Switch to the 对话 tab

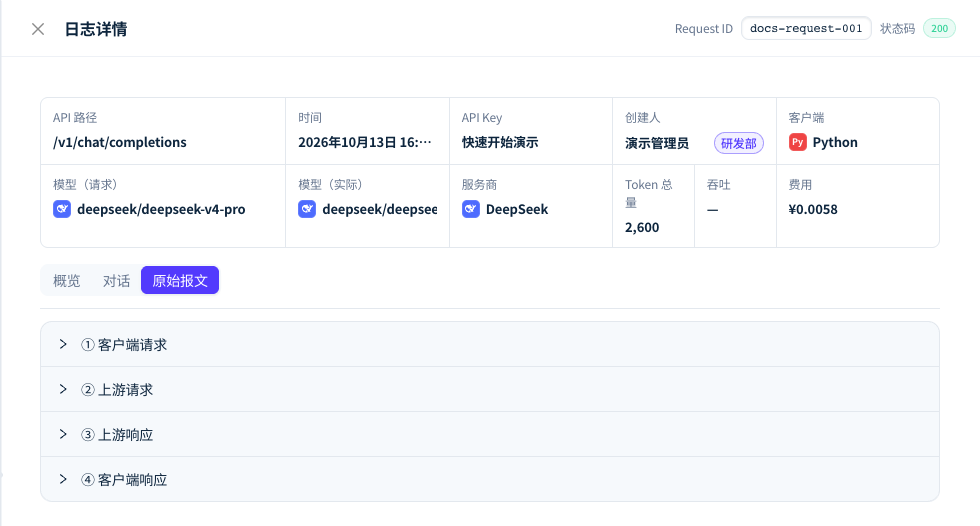[x=116, y=280]
